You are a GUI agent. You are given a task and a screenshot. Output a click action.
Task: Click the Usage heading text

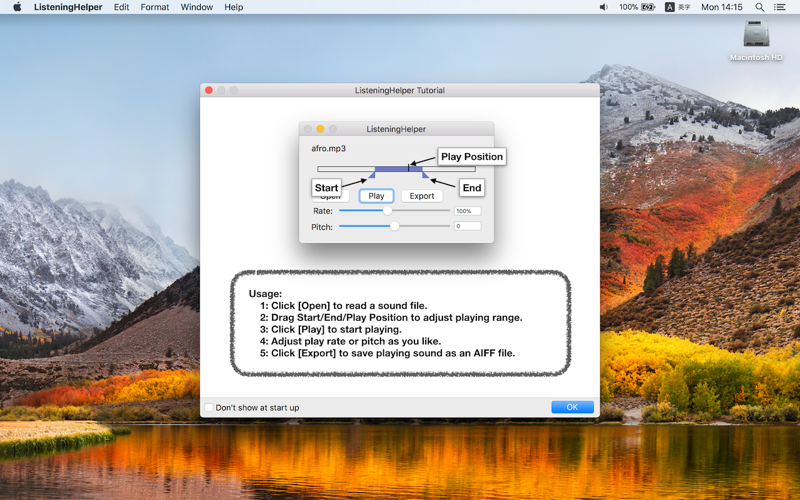(265, 294)
